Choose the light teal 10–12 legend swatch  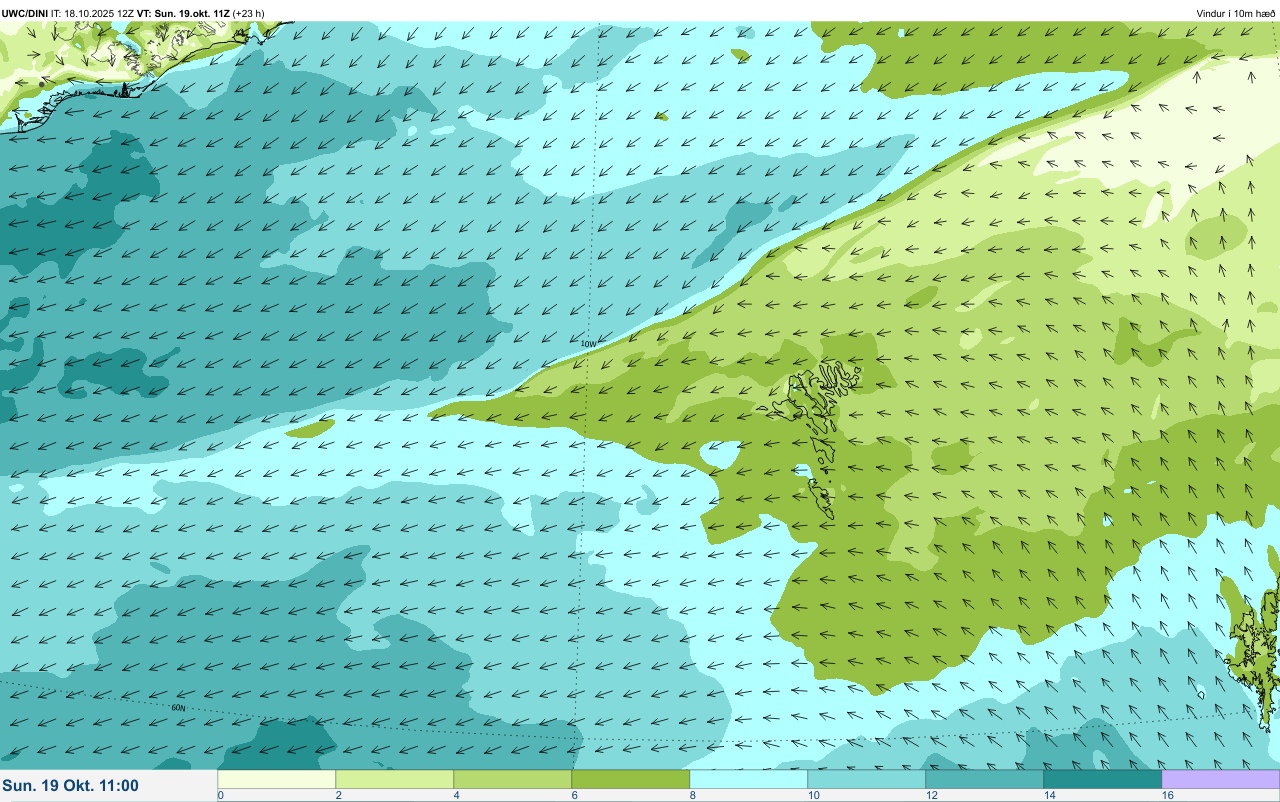click(867, 779)
